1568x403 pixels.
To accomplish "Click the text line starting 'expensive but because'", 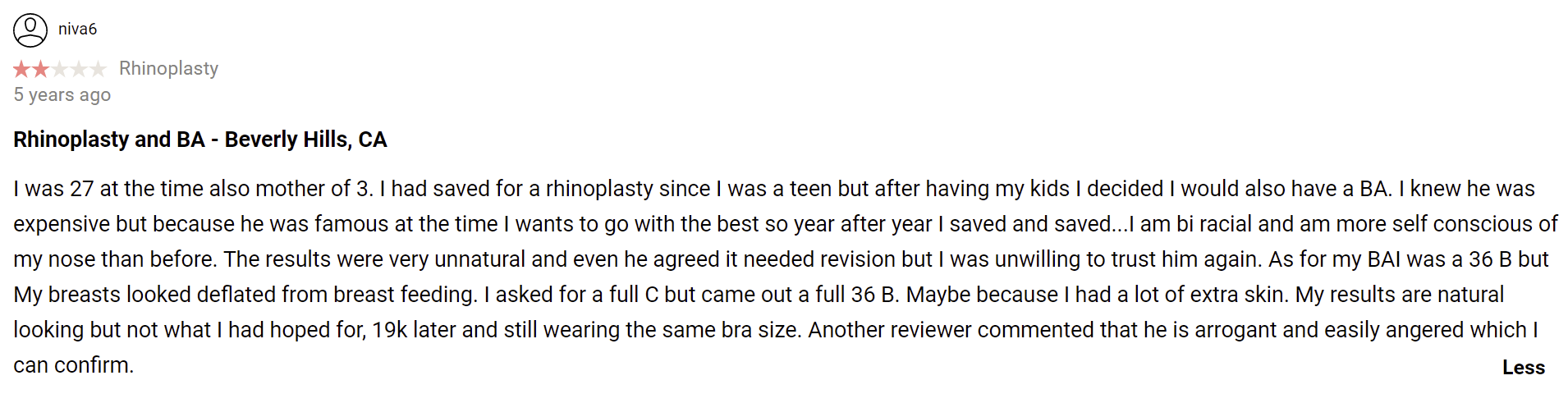I will (x=785, y=224).
